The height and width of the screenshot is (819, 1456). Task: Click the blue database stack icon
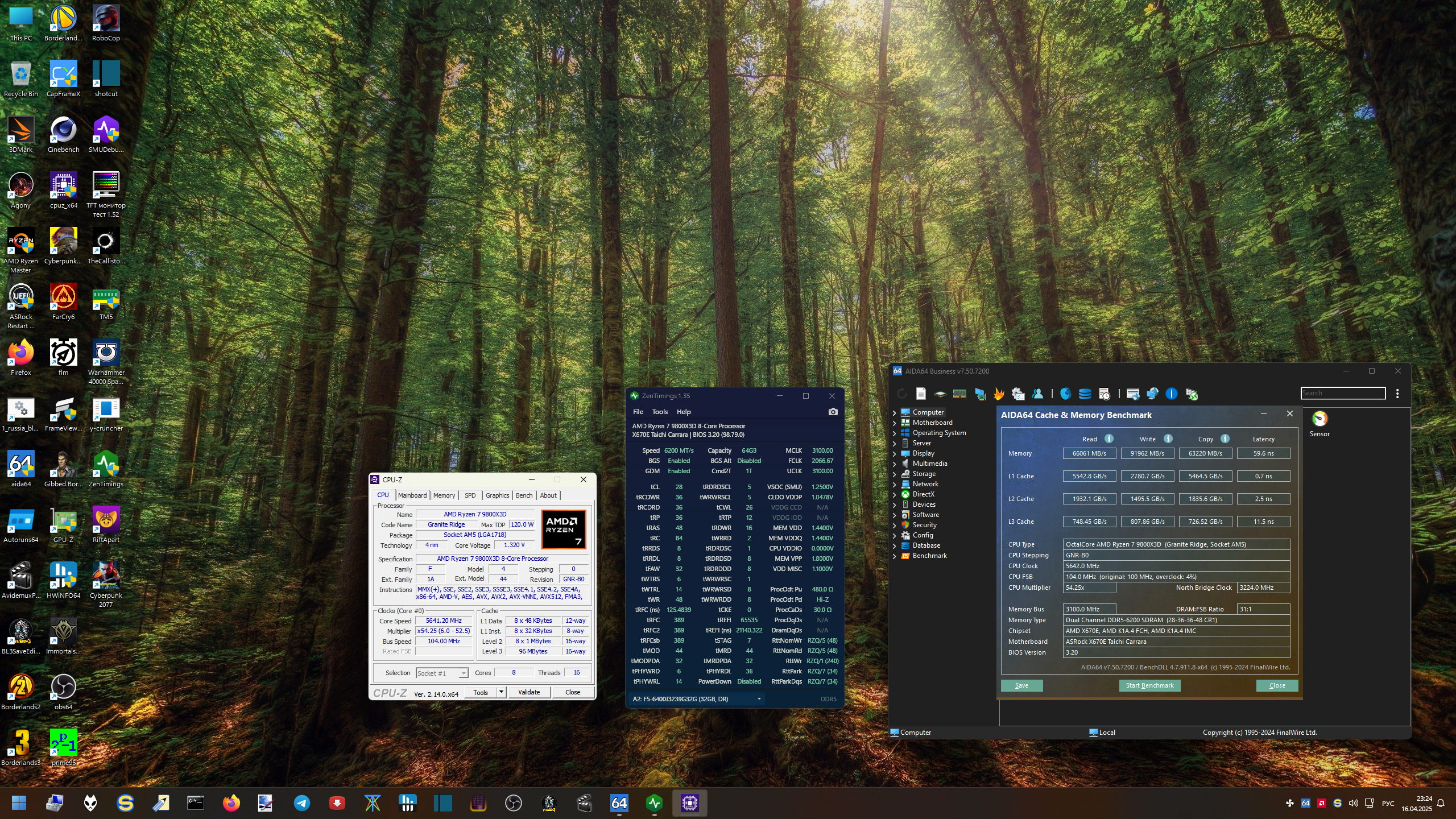(1085, 394)
